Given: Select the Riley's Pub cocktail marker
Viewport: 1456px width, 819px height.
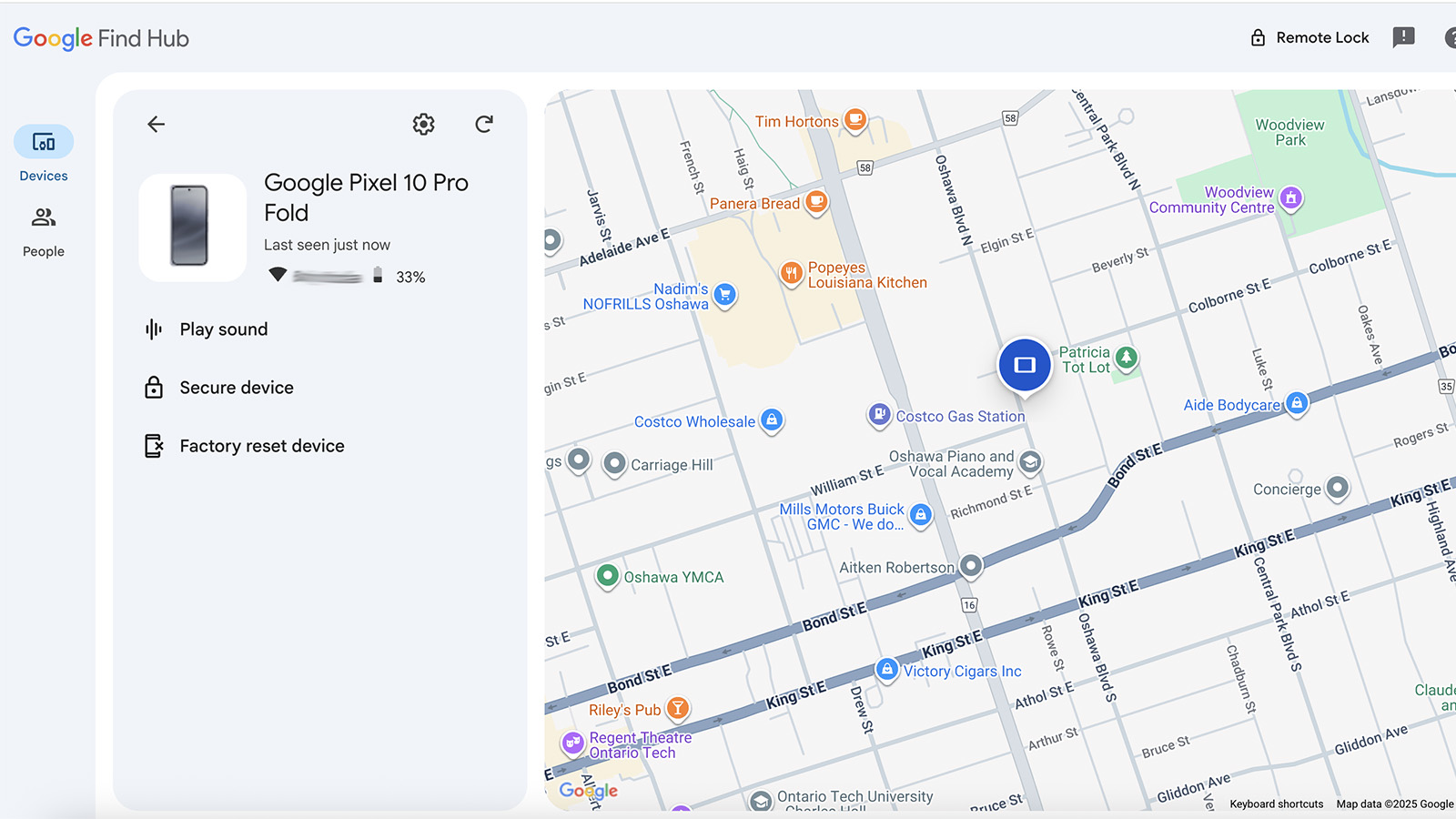Looking at the screenshot, I should tap(678, 708).
